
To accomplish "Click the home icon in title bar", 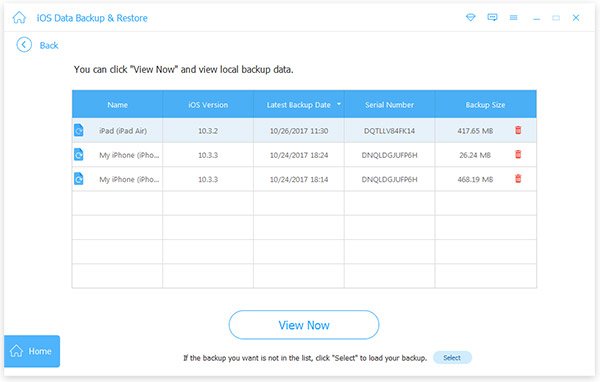I will click(x=19, y=18).
